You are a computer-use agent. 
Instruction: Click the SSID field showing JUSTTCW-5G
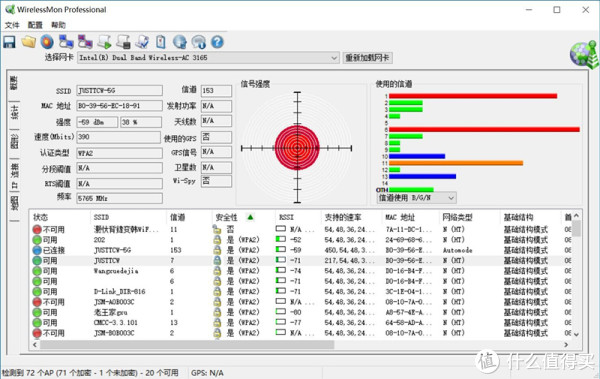119,91
